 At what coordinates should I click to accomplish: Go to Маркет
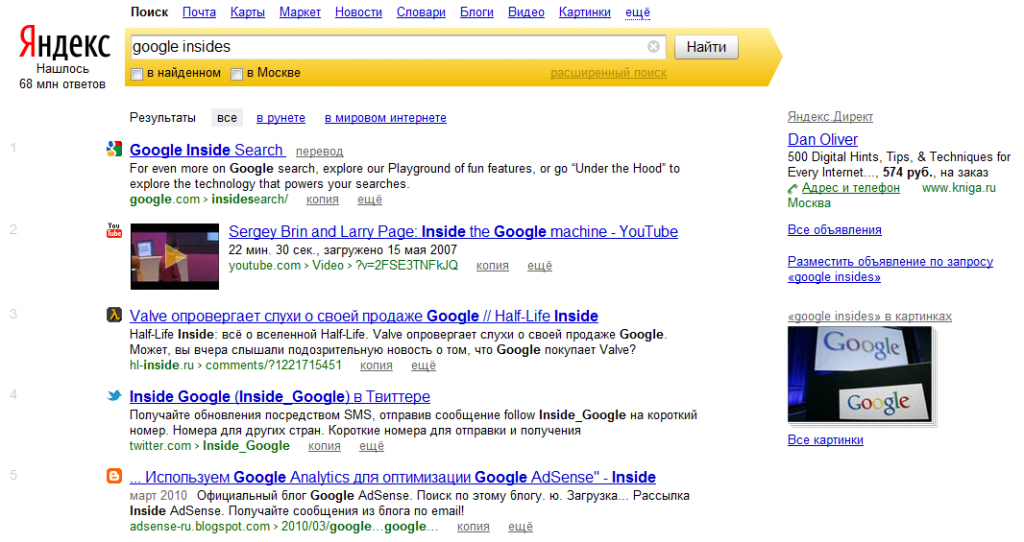(300, 12)
